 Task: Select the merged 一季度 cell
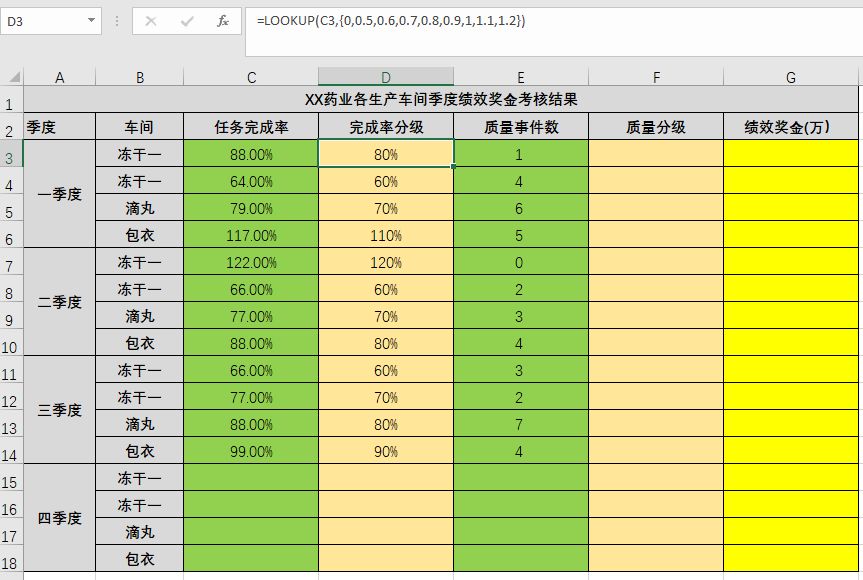coord(59,195)
